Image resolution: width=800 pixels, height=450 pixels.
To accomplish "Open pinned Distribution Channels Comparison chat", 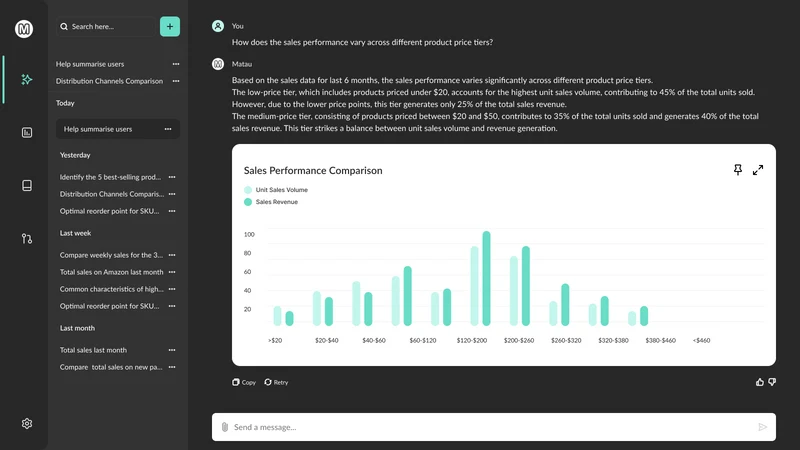I will pyautogui.click(x=109, y=81).
